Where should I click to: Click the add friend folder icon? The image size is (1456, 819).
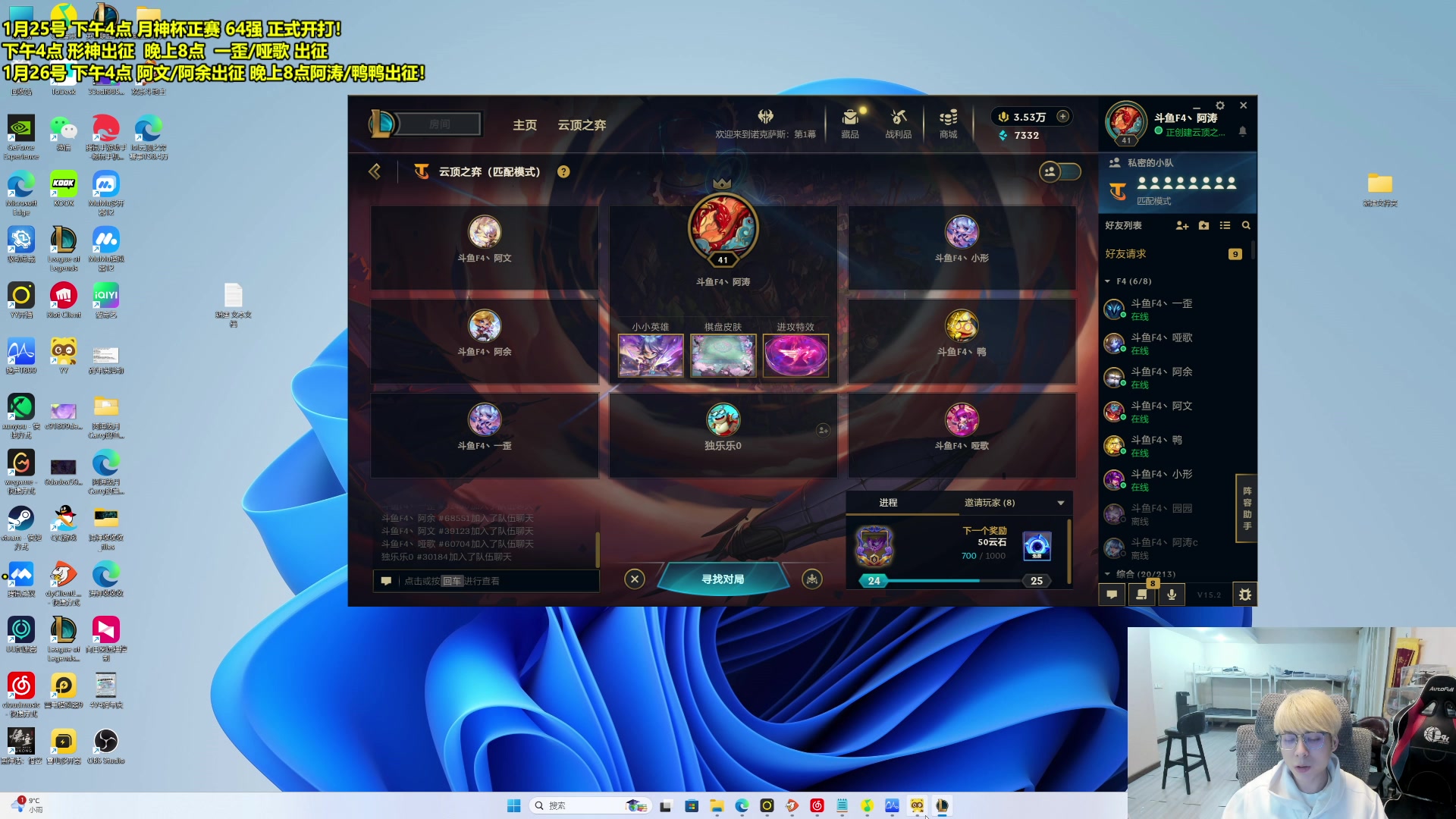click(1203, 225)
